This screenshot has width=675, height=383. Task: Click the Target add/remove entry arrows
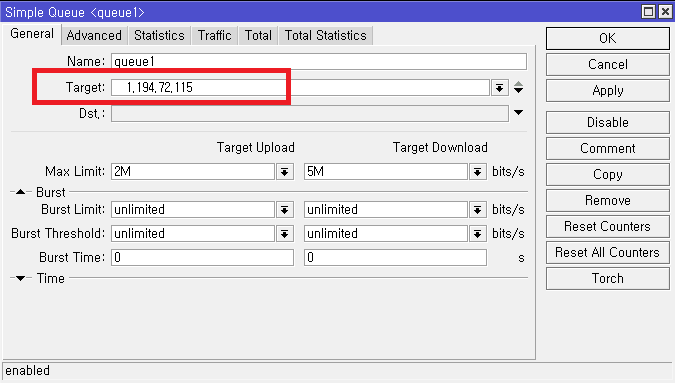point(518,87)
